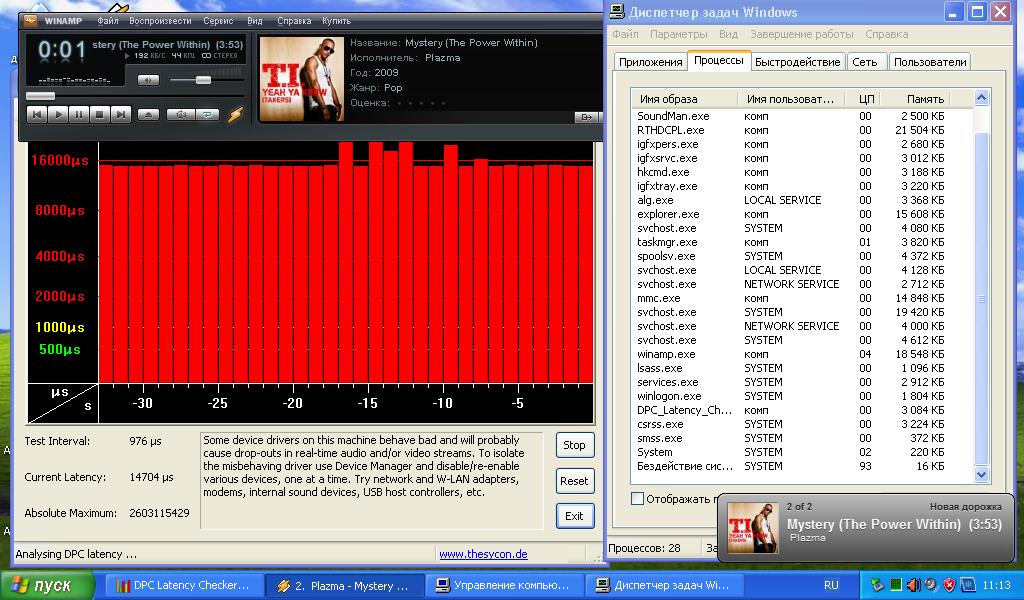This screenshot has height=600, width=1024.
Task: Select mmc.exe process row
Action: point(802,298)
